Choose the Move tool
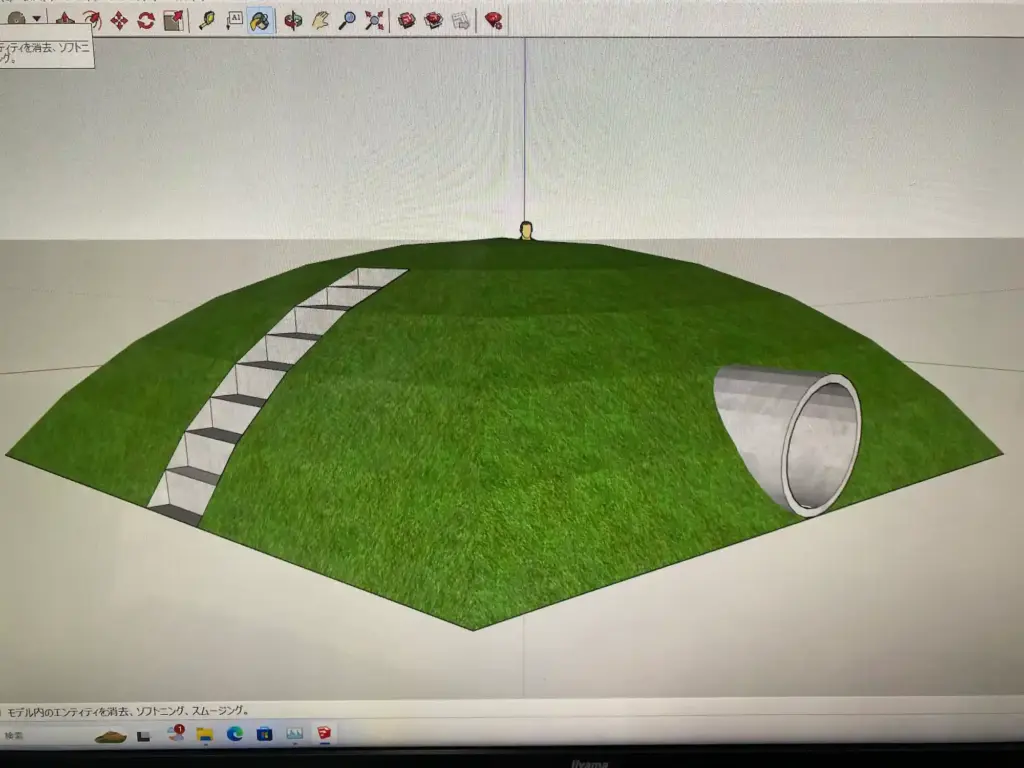The image size is (1024, 768). [x=119, y=20]
